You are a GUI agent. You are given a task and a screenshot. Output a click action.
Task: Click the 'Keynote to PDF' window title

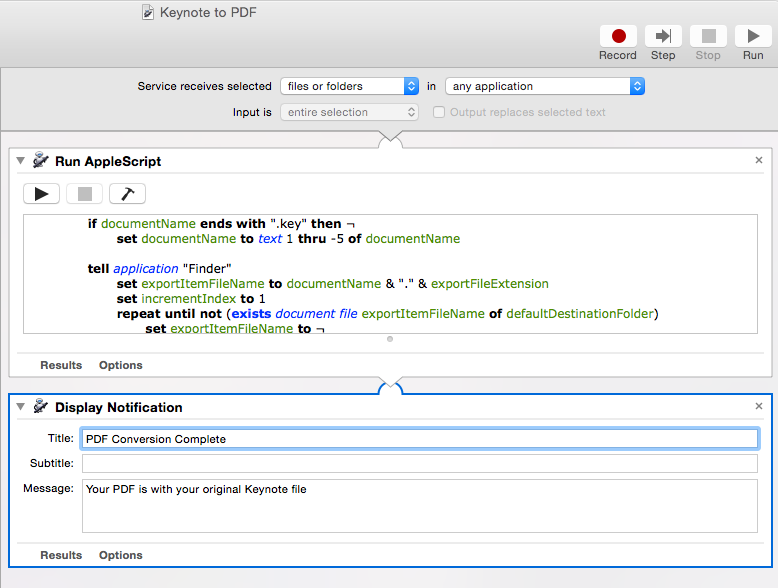click(x=208, y=12)
